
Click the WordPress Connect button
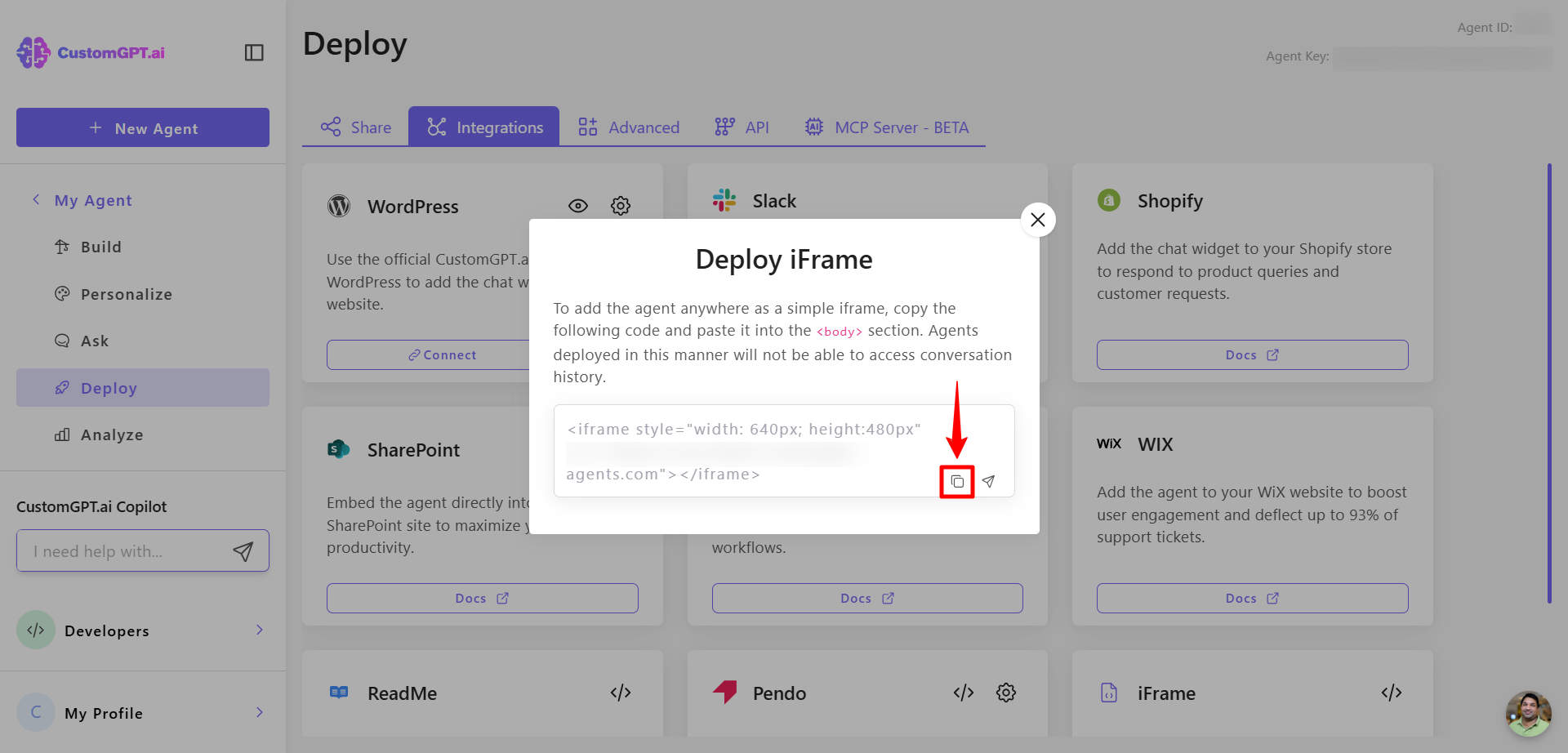pyautogui.click(x=443, y=355)
